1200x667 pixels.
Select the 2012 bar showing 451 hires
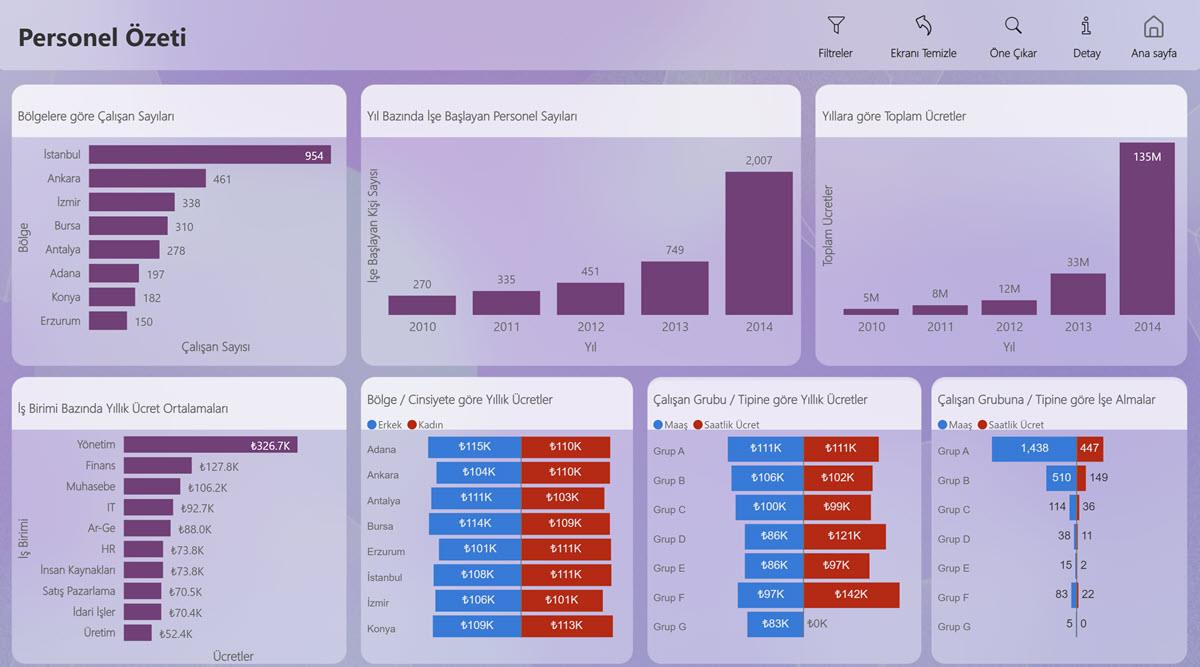[590, 299]
